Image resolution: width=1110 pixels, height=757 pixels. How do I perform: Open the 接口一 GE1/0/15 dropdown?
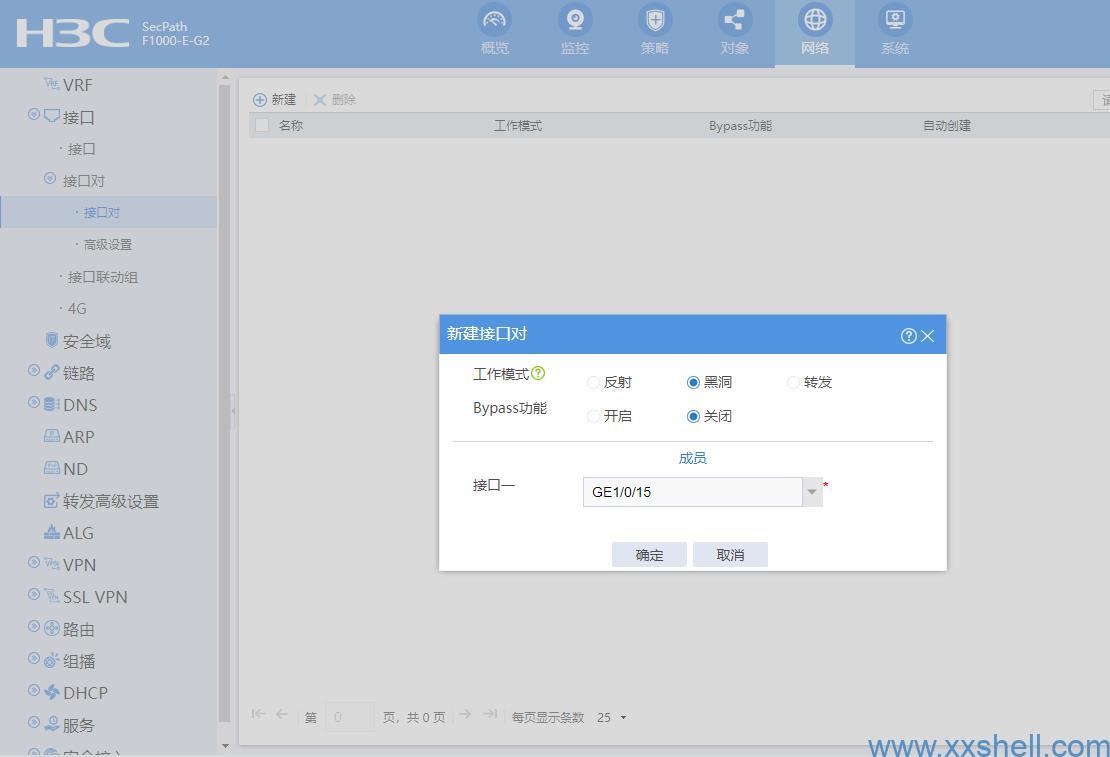click(811, 492)
